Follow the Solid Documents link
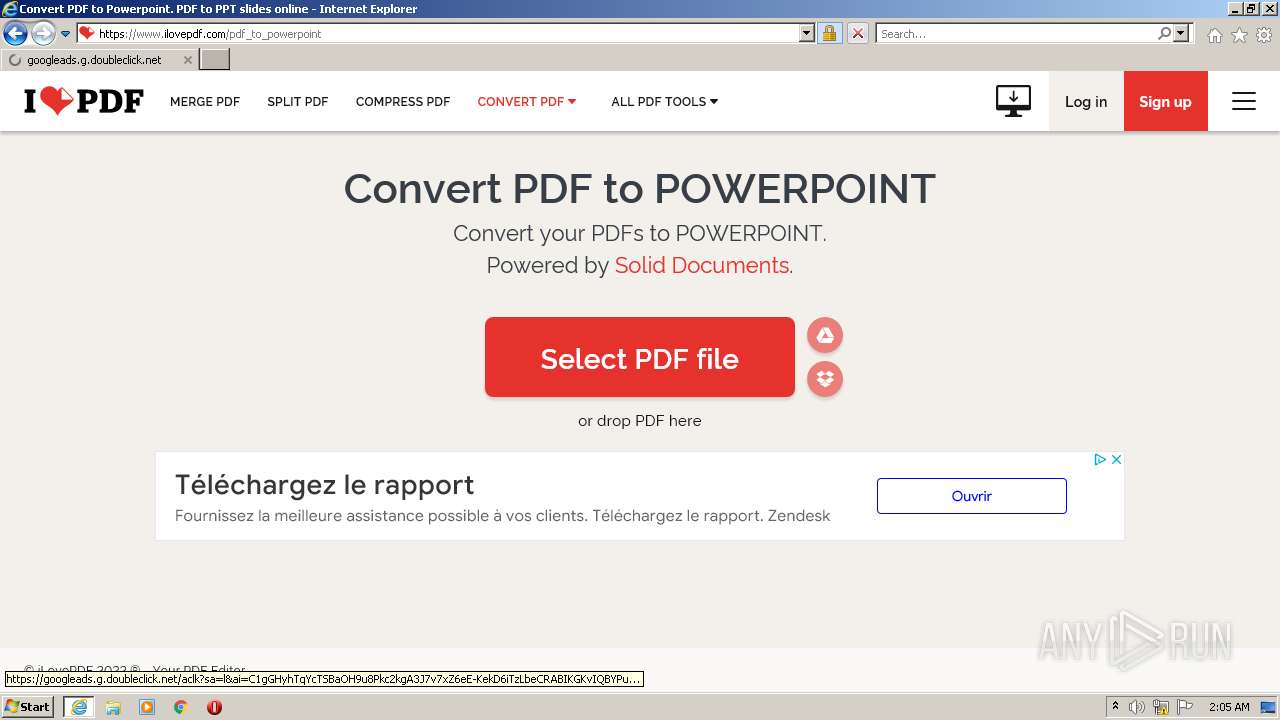The image size is (1280, 720). 702,265
